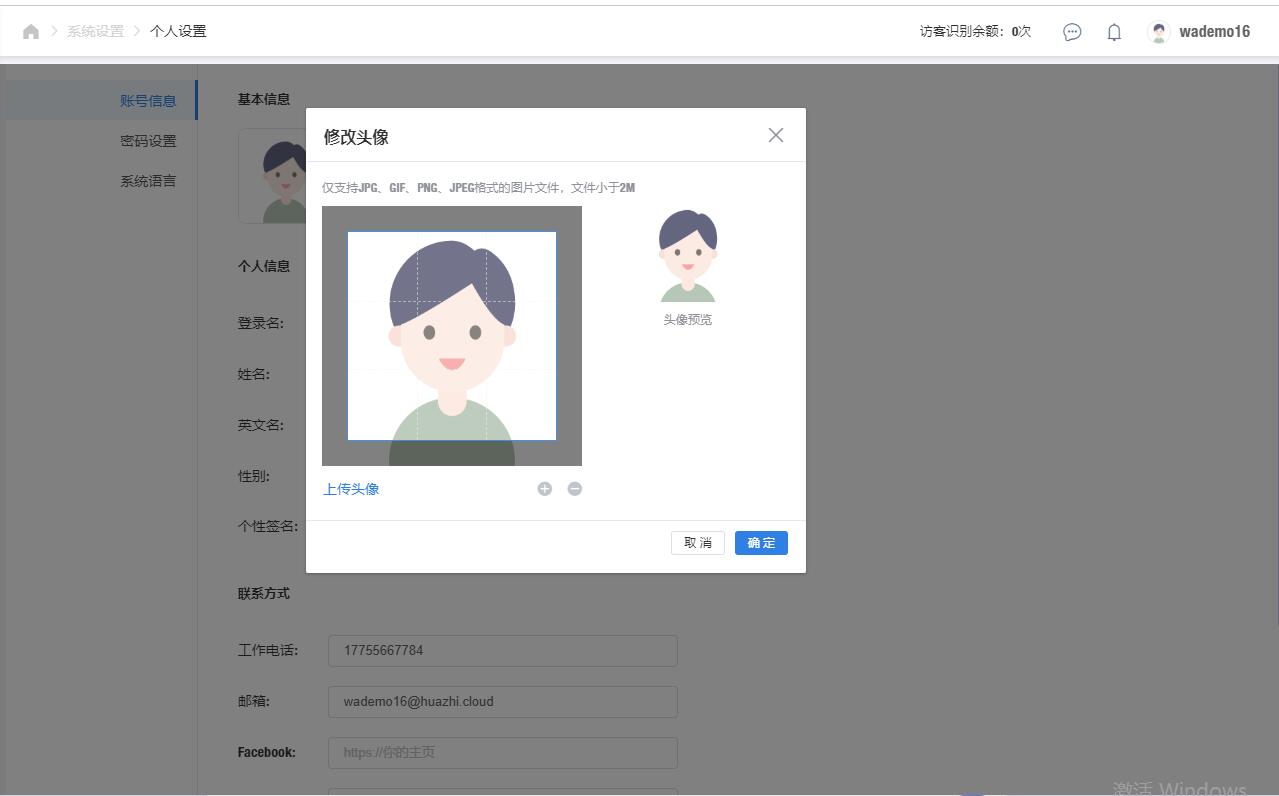Switch to 密码设置 sidebar tab
The image size is (1279, 796).
[x=148, y=141]
